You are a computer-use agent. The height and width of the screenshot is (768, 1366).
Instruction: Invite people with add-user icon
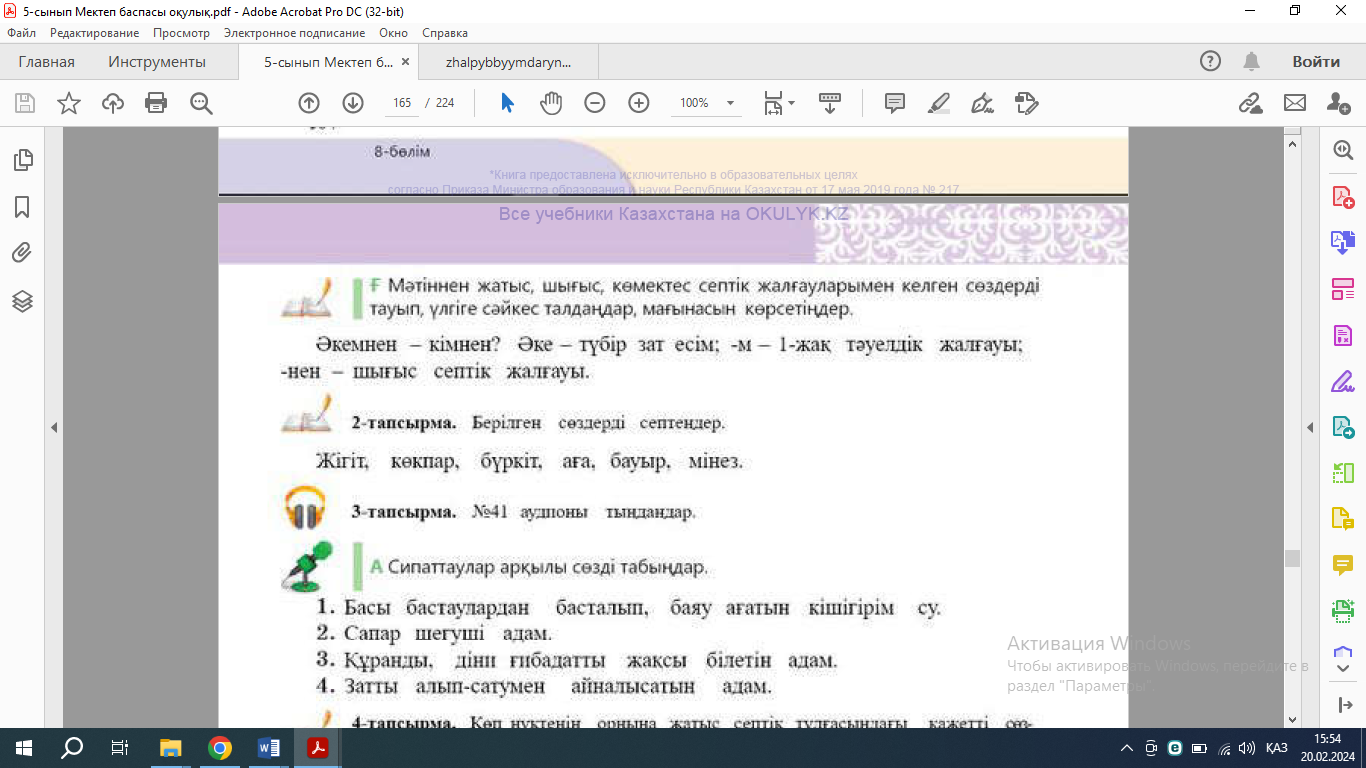pyautogui.click(x=1339, y=103)
